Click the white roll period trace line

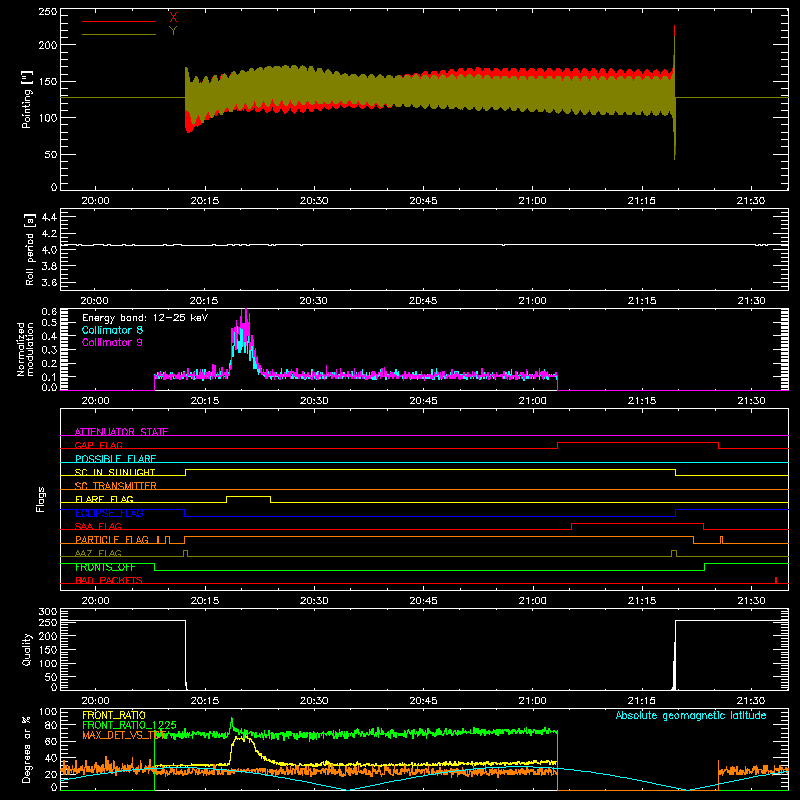coord(423,245)
